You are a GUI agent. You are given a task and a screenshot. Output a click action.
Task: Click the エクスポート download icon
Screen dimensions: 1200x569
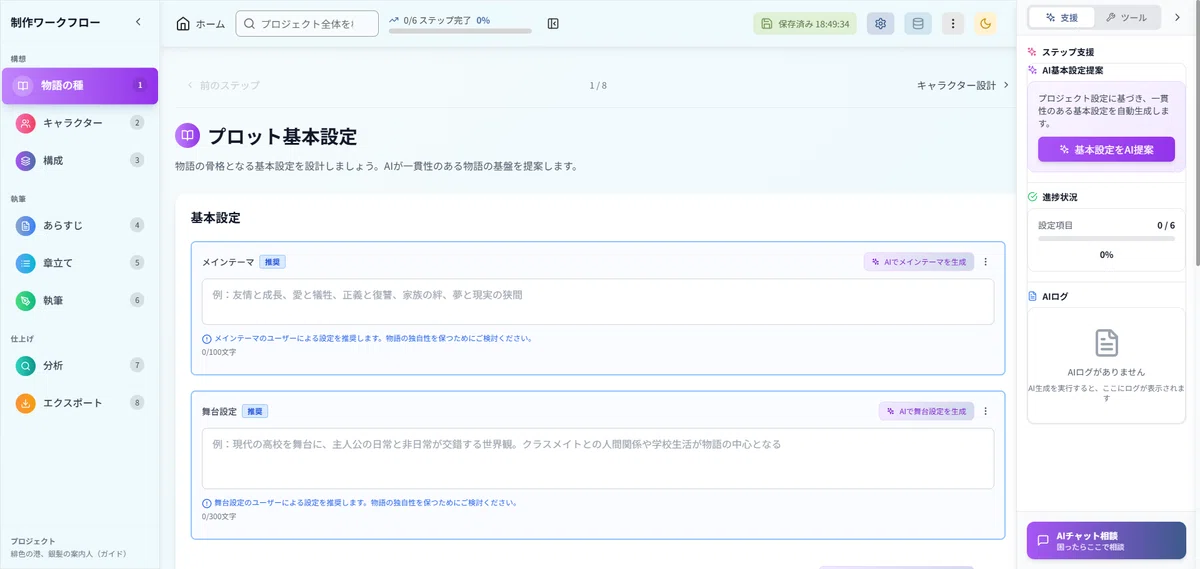click(x=26, y=403)
